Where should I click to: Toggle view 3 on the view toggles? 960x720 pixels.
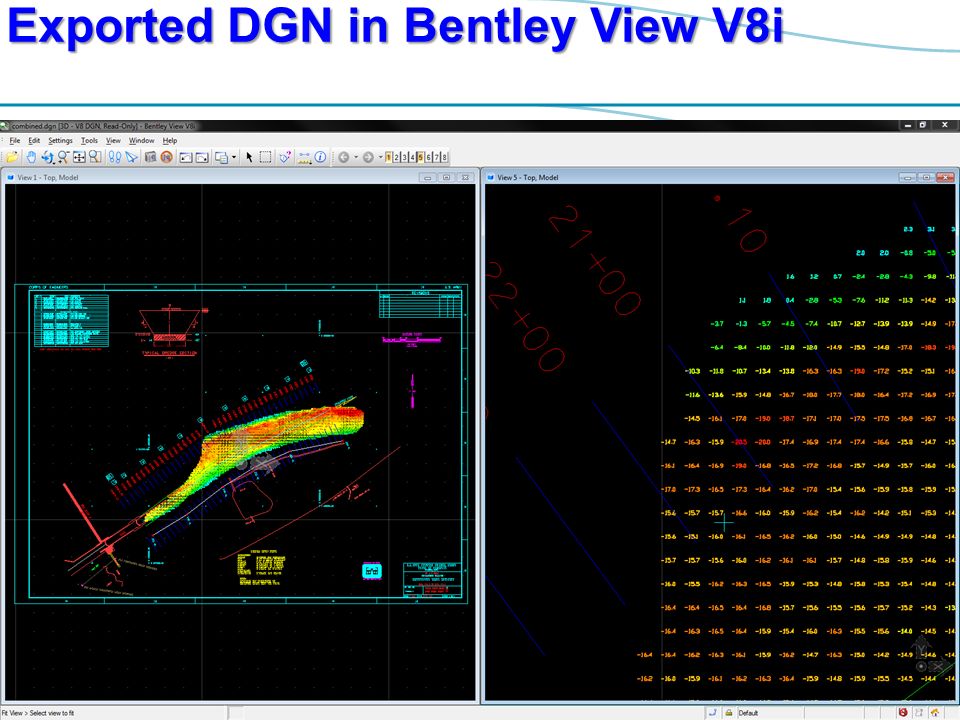405,157
